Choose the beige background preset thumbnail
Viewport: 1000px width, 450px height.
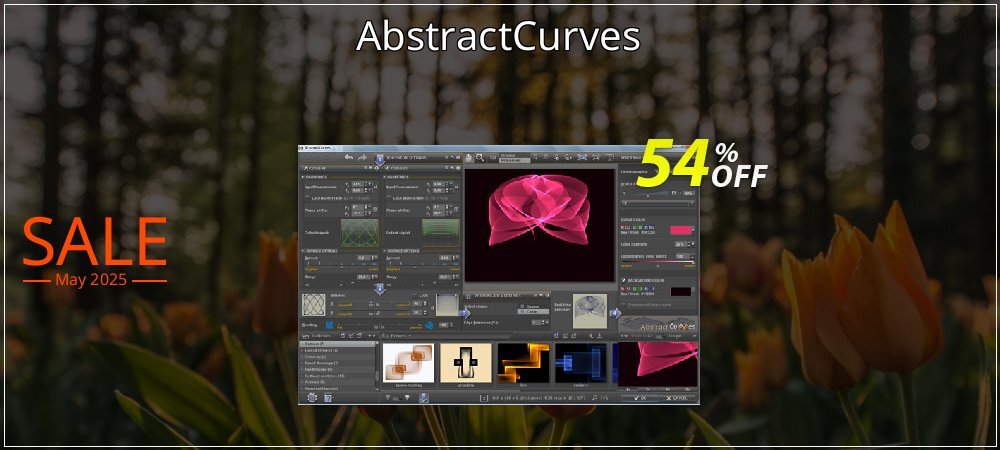pyautogui.click(x=466, y=363)
